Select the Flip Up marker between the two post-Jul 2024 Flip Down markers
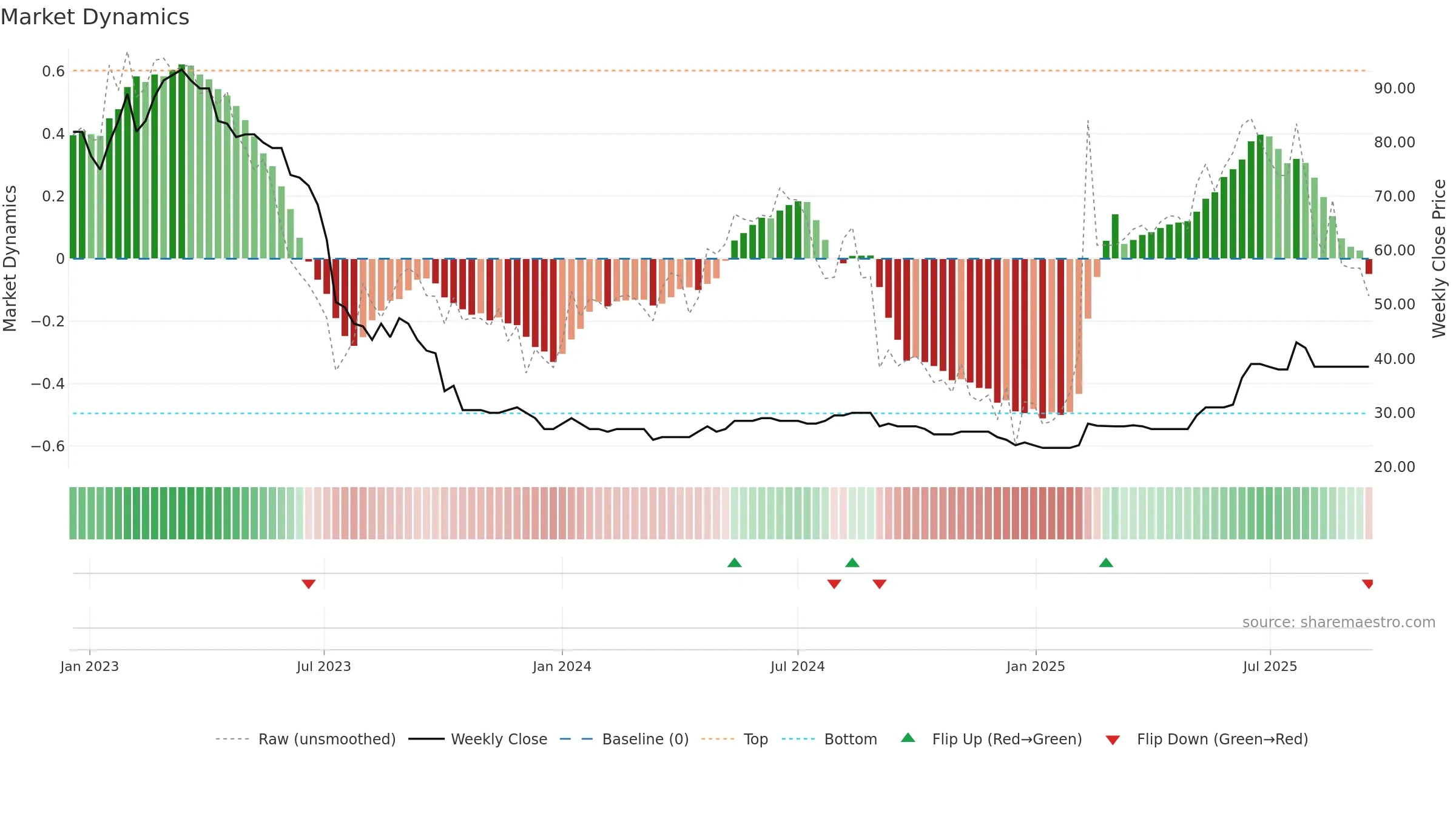The width and height of the screenshot is (1456, 819). point(852,562)
